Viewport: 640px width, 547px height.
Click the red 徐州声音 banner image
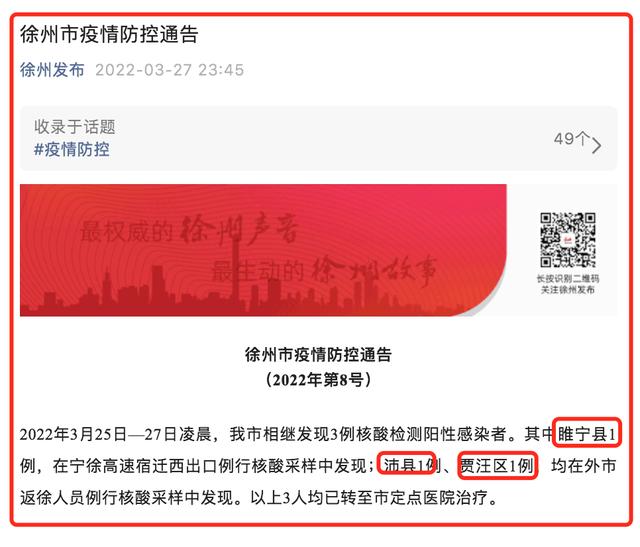(x=263, y=250)
